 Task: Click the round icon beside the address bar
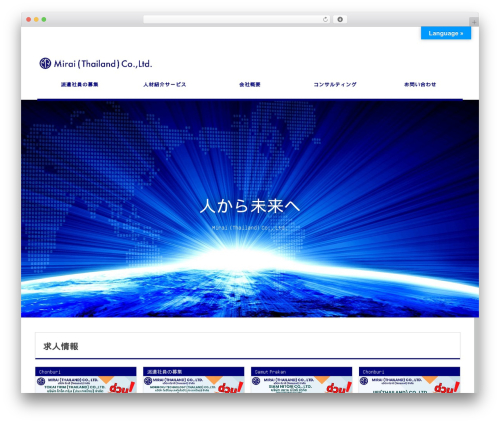[x=340, y=20]
